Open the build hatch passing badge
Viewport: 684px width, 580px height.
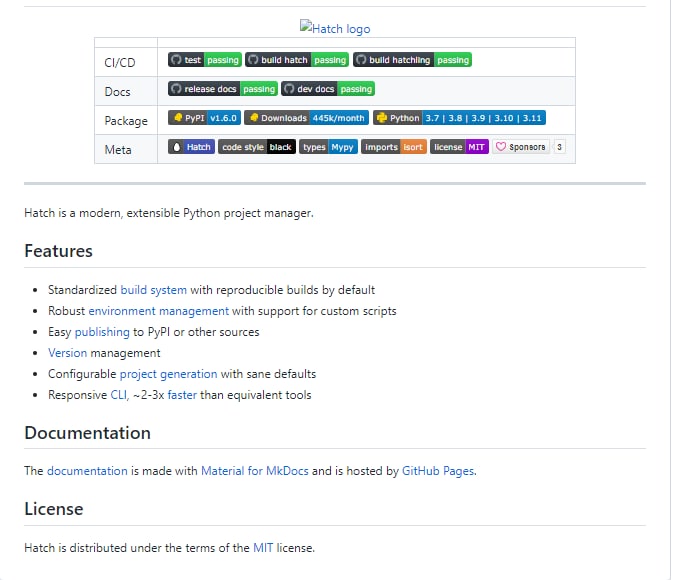pyautogui.click(x=296, y=60)
